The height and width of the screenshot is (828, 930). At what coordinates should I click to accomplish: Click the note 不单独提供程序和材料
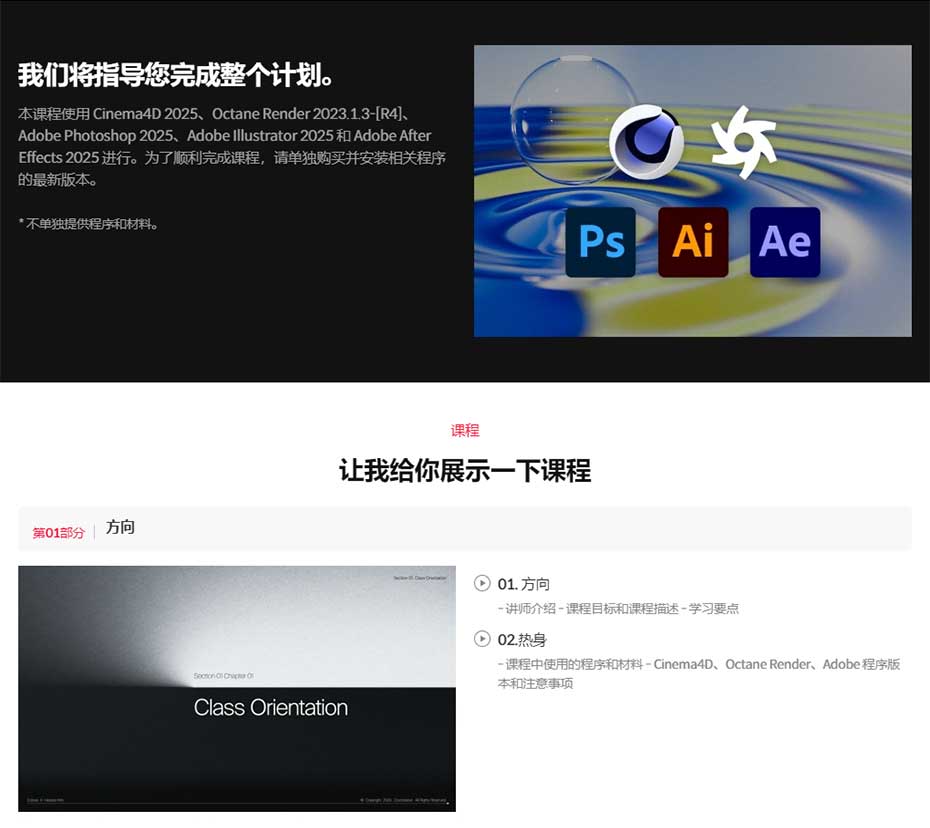click(88, 224)
